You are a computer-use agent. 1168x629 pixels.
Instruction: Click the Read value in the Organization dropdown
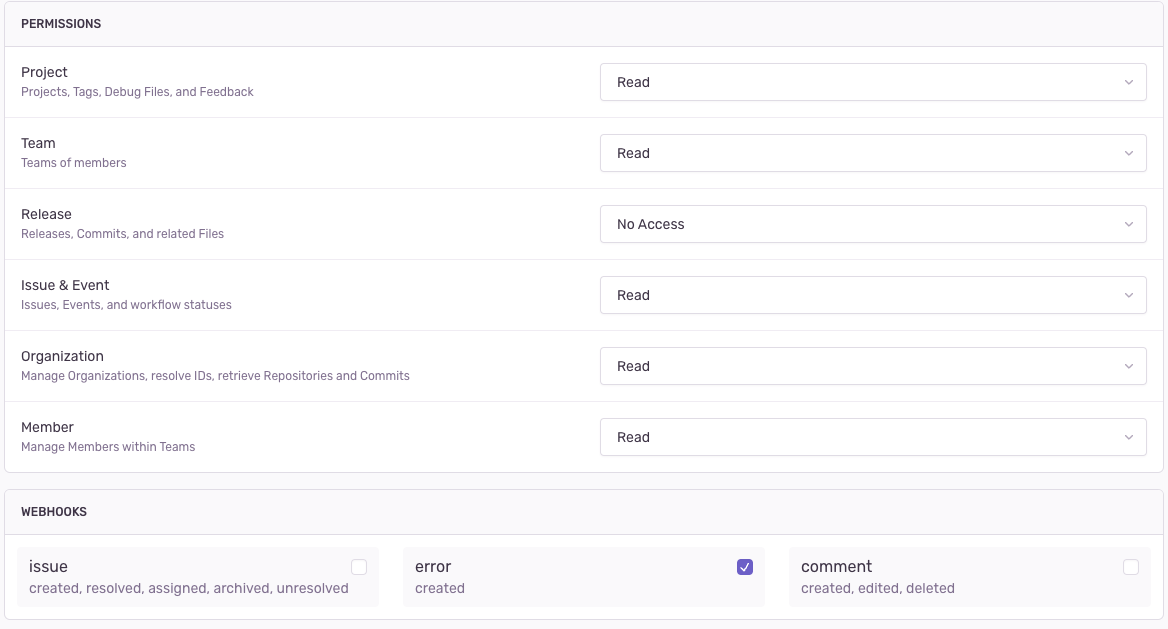click(x=634, y=366)
